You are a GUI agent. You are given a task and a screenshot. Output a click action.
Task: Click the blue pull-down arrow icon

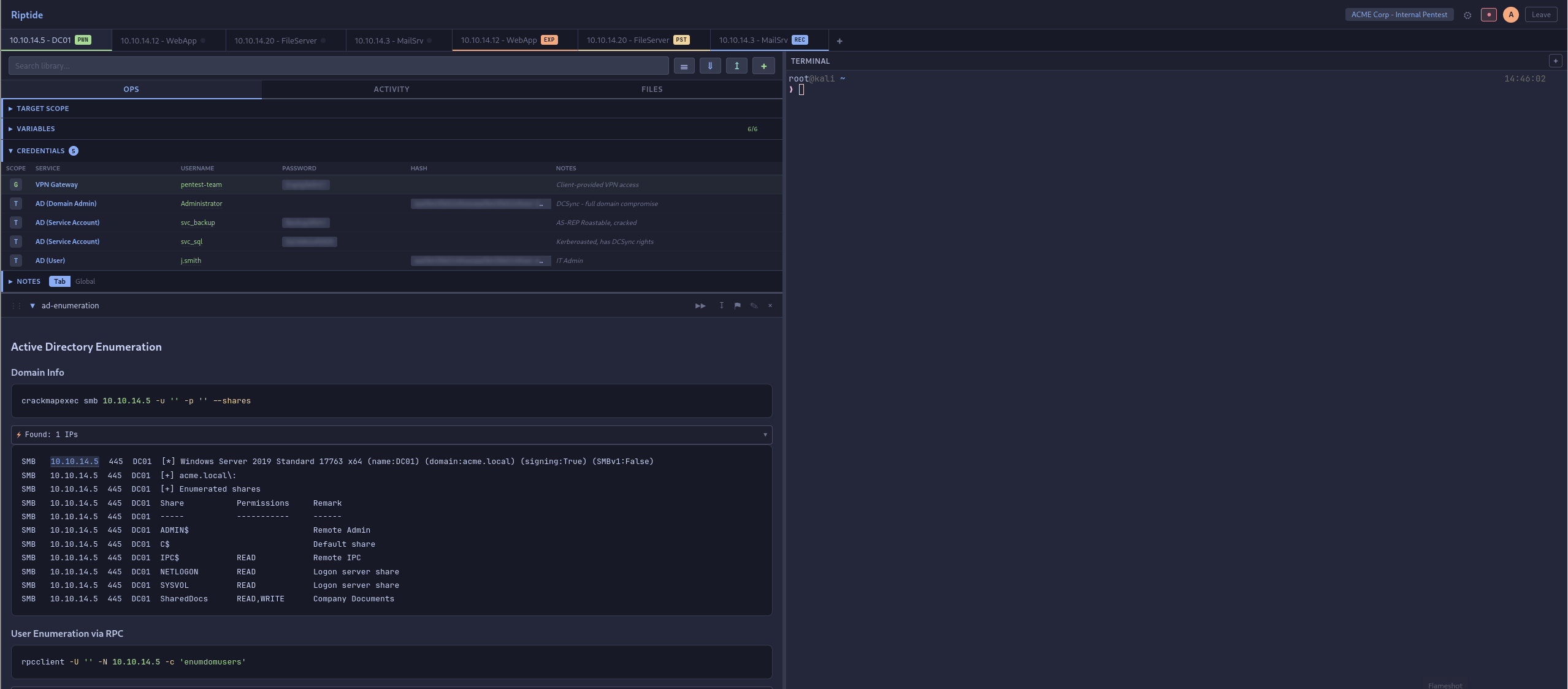709,66
